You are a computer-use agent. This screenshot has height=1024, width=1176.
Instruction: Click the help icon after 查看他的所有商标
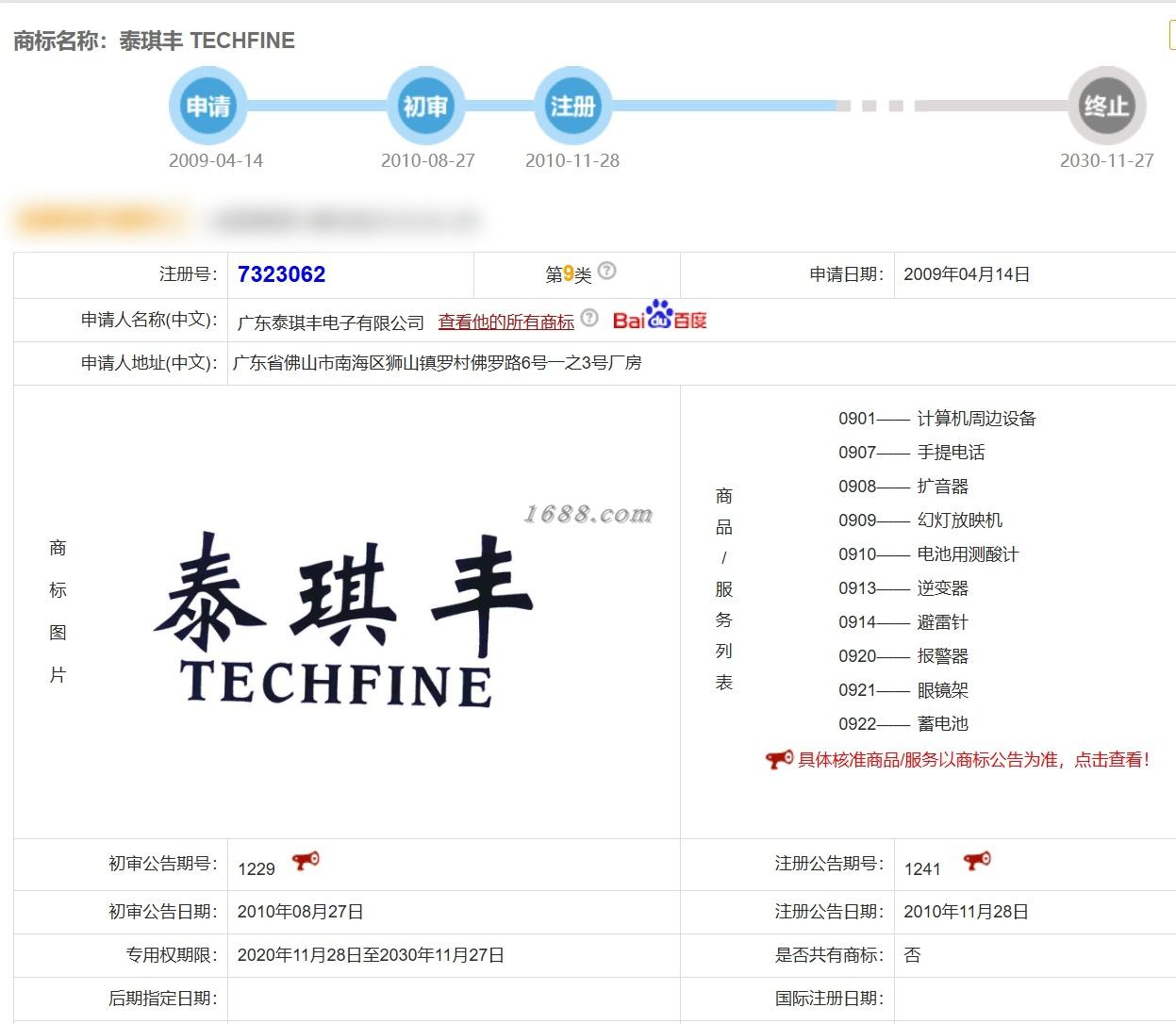point(589,318)
